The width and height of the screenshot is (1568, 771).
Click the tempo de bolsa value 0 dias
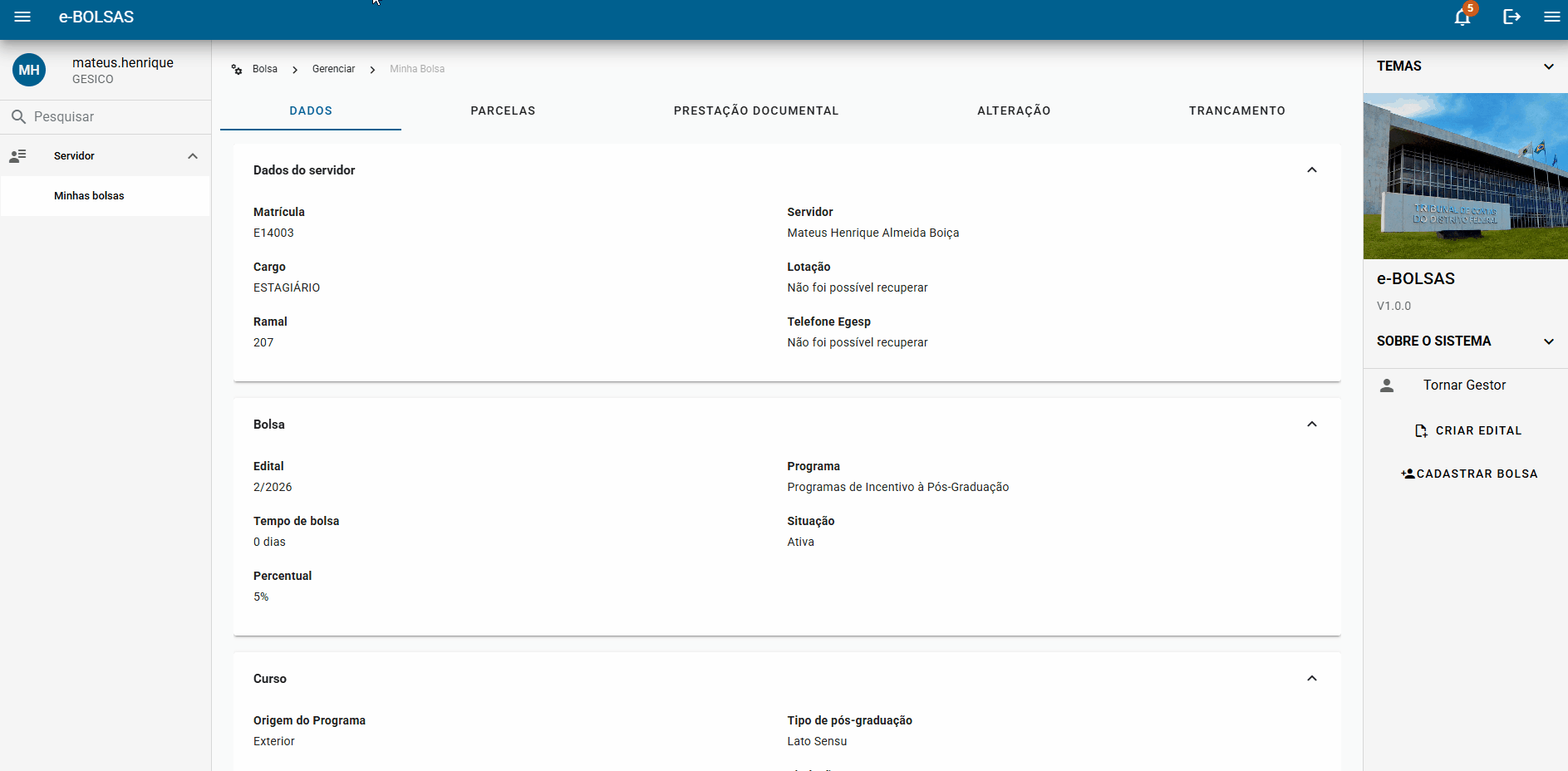pos(269,543)
